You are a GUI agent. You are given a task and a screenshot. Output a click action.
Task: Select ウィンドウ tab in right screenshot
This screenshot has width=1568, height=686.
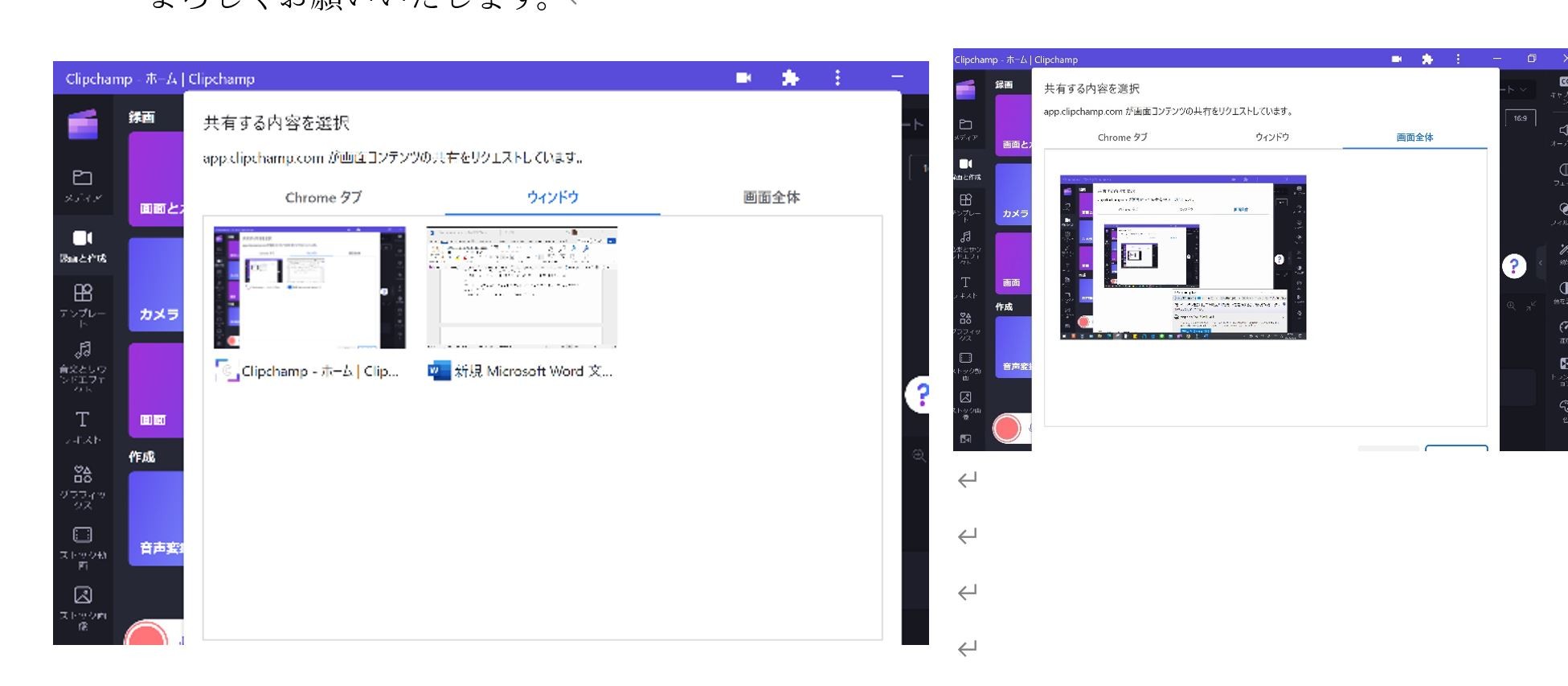click(1272, 138)
